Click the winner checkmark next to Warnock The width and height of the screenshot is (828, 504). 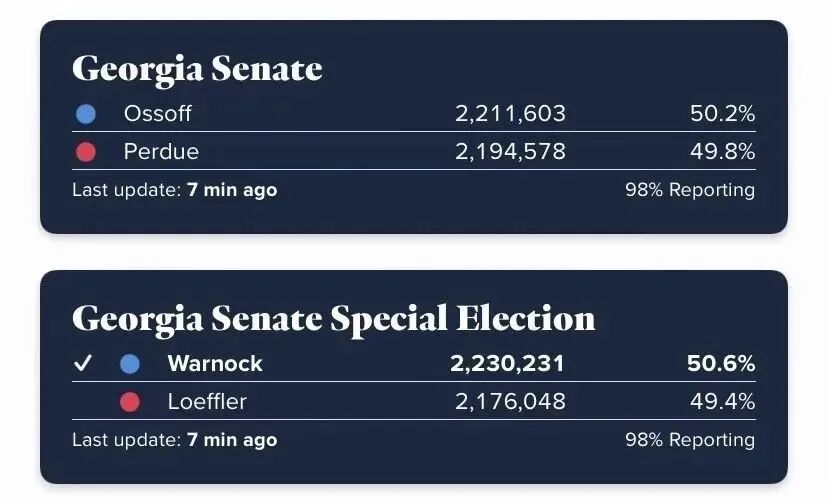[x=84, y=364]
